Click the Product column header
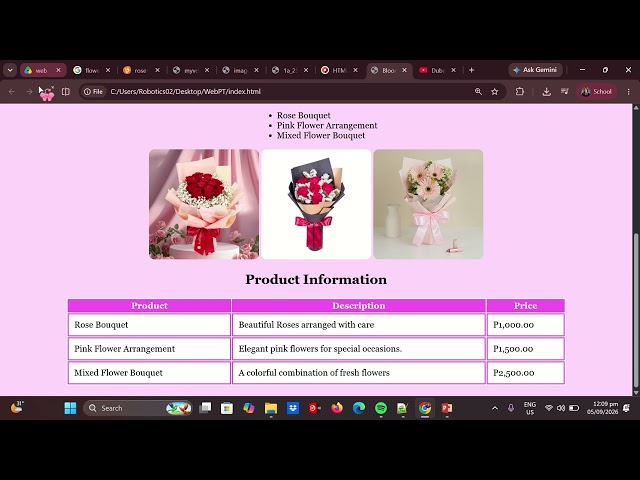 149,305
